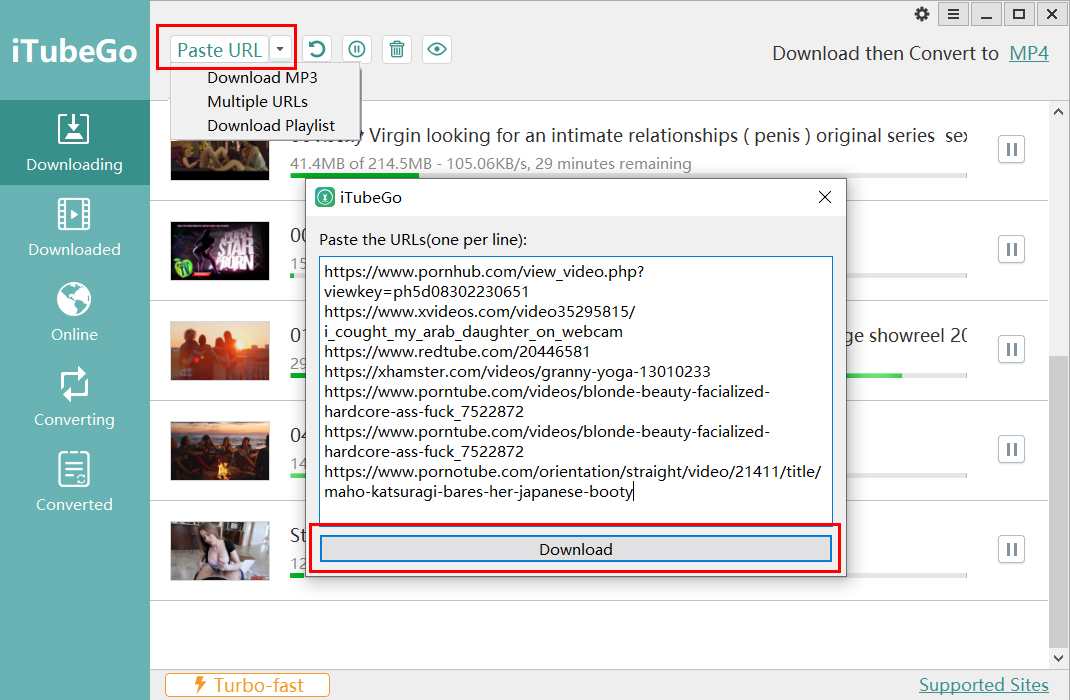Click the download list vertical scrollbar thumb

tap(1058, 501)
